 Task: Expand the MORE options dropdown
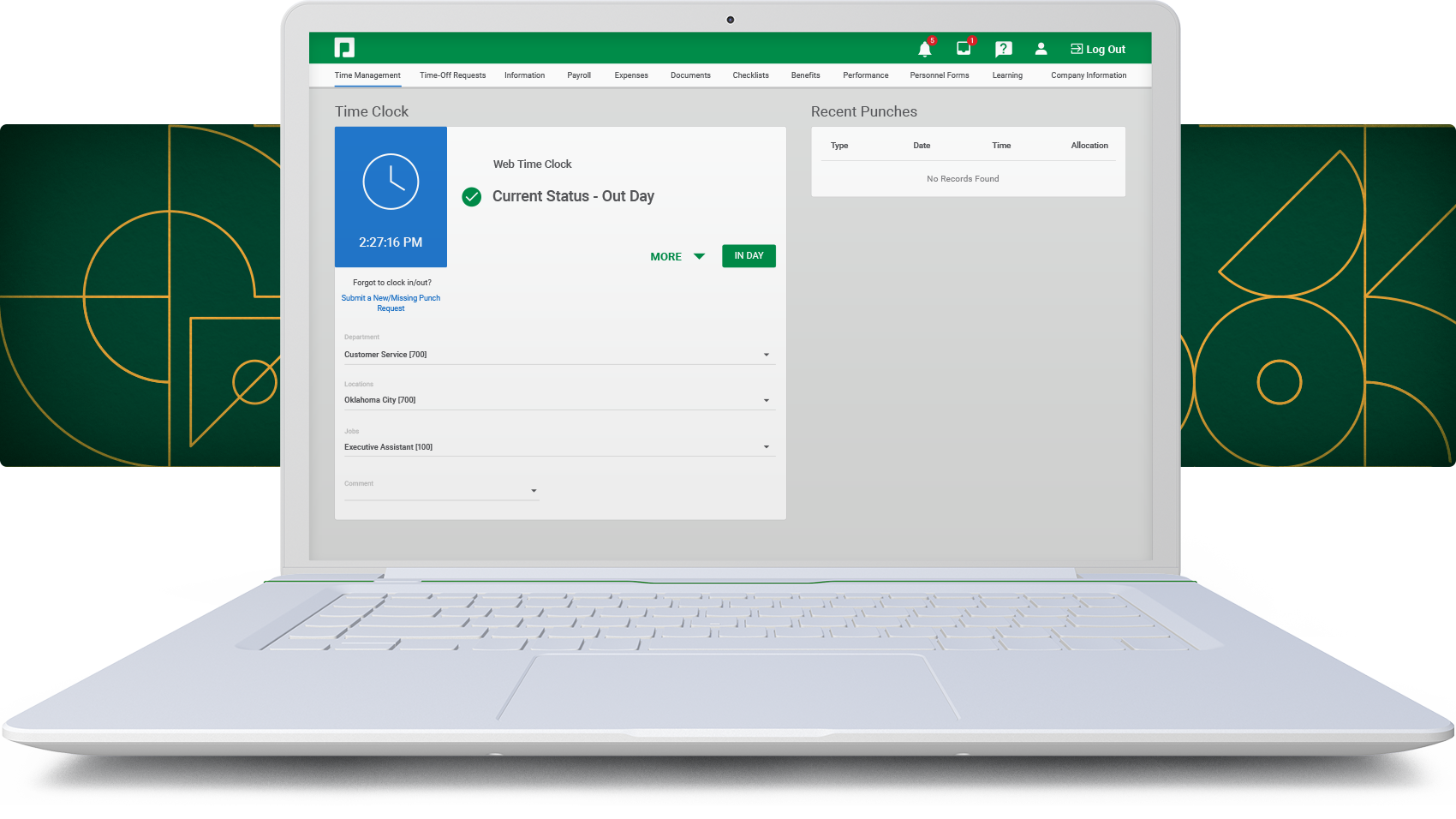tap(677, 256)
